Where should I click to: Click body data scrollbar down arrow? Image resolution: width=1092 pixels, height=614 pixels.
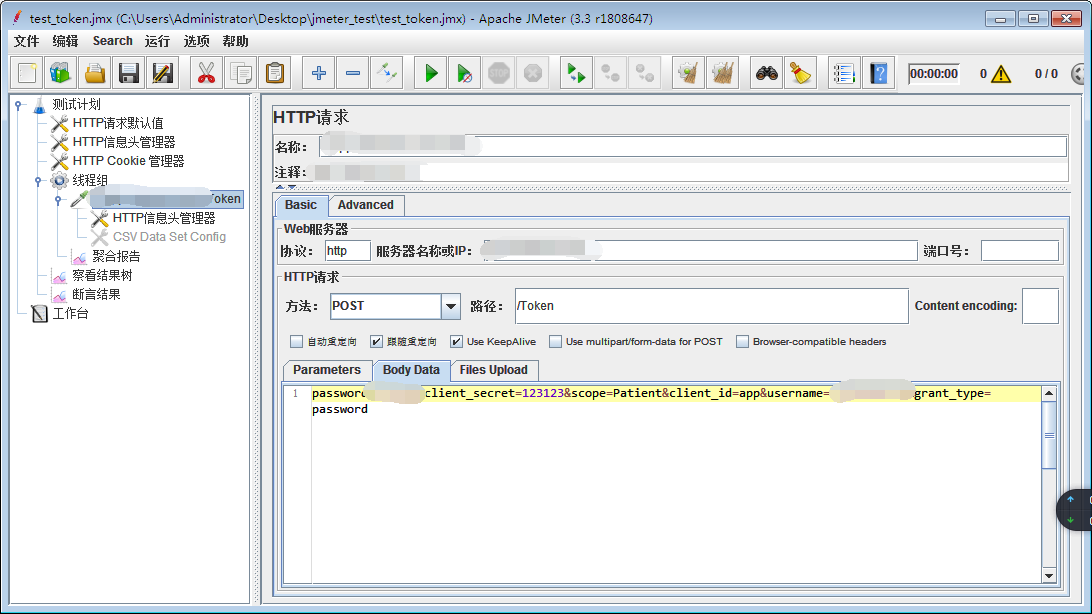(x=1049, y=575)
